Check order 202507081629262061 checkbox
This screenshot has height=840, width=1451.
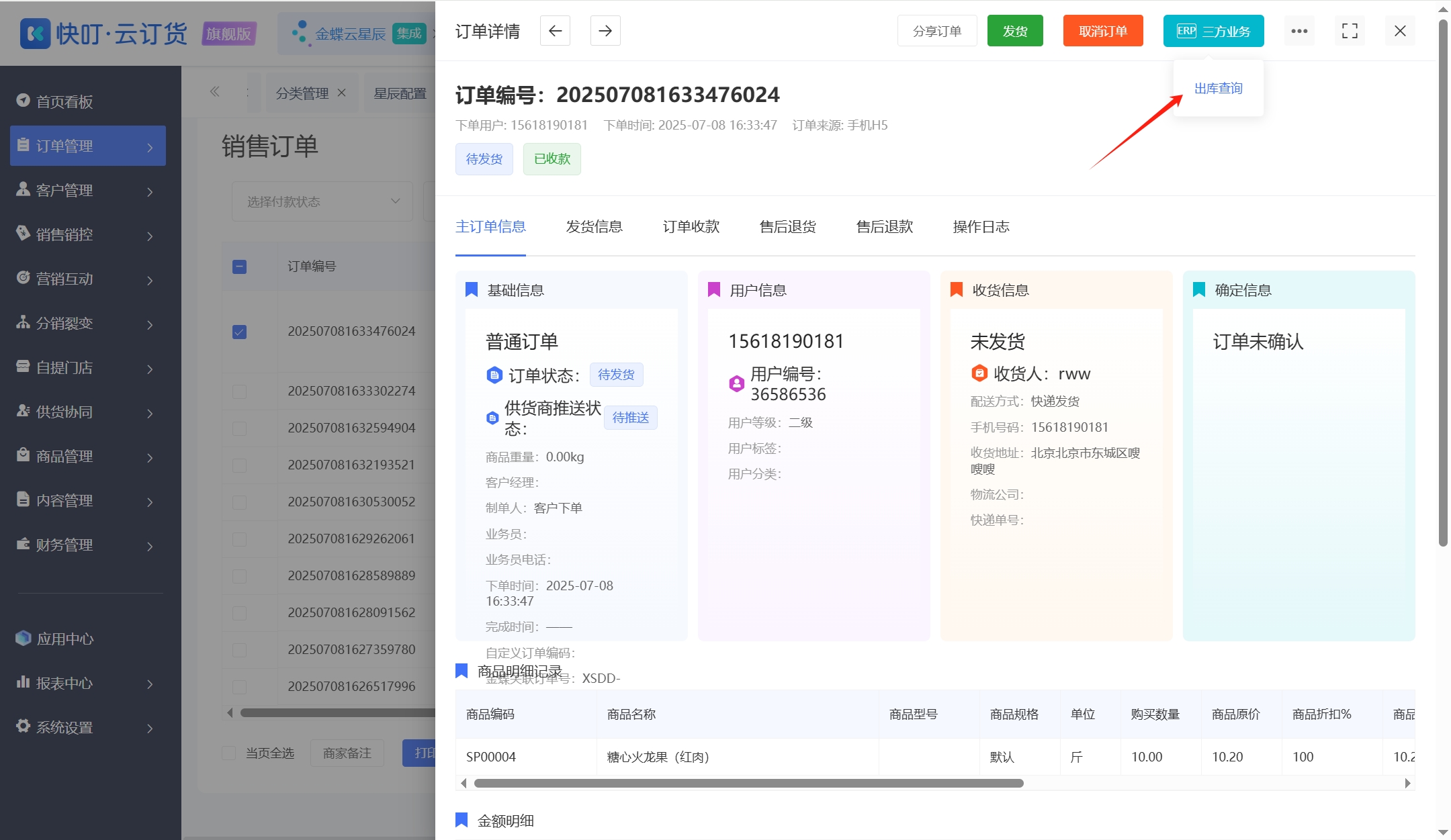[x=239, y=539]
